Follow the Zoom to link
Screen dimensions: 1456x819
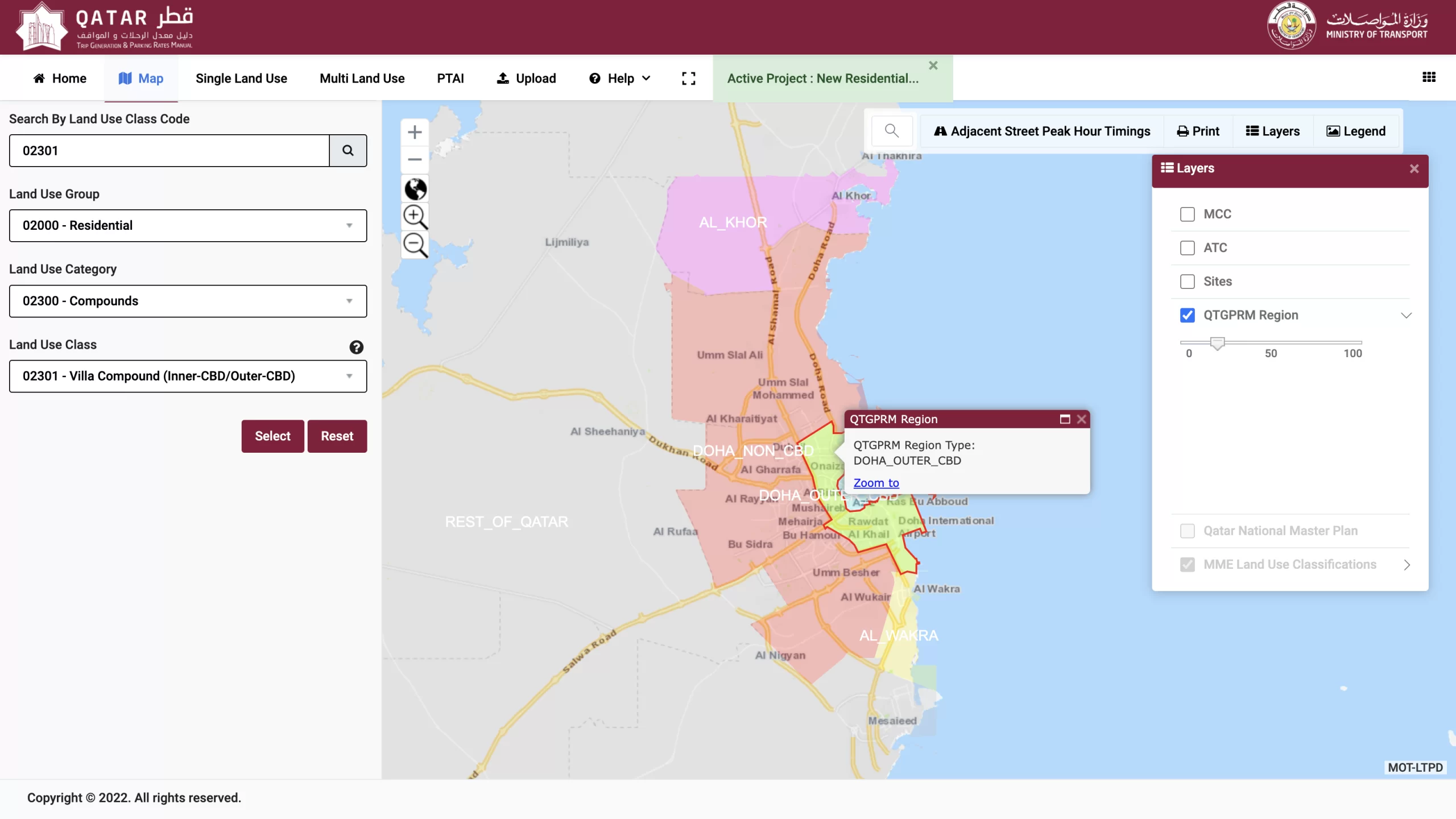click(876, 483)
